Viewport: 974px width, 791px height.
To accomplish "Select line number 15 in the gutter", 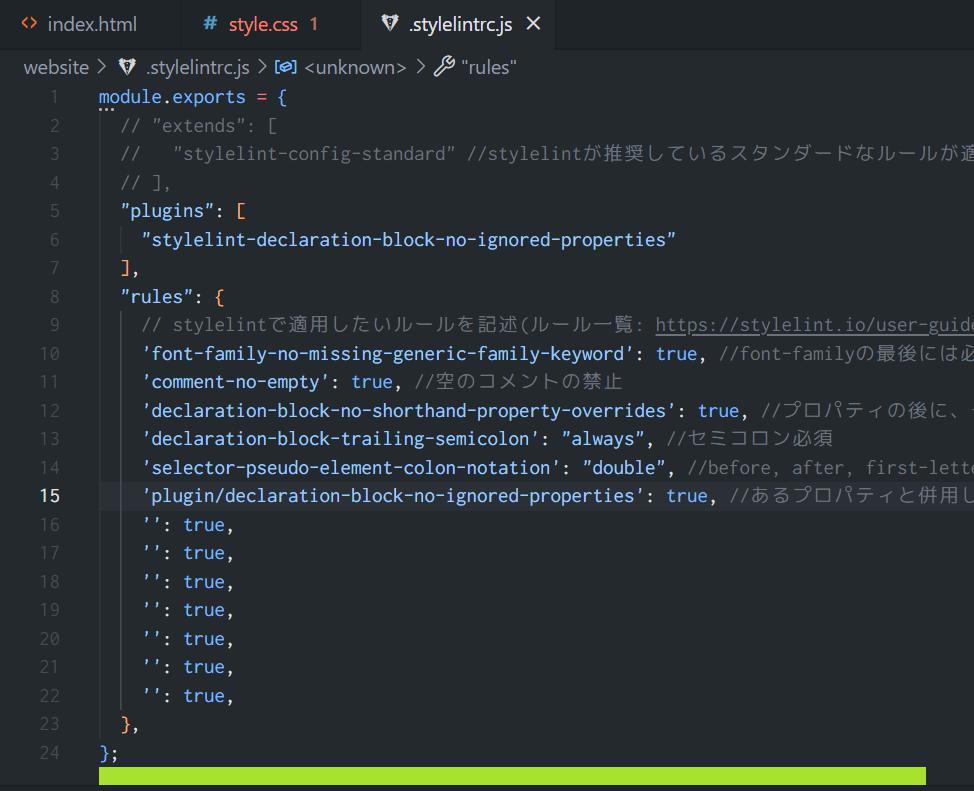I will tap(51, 495).
